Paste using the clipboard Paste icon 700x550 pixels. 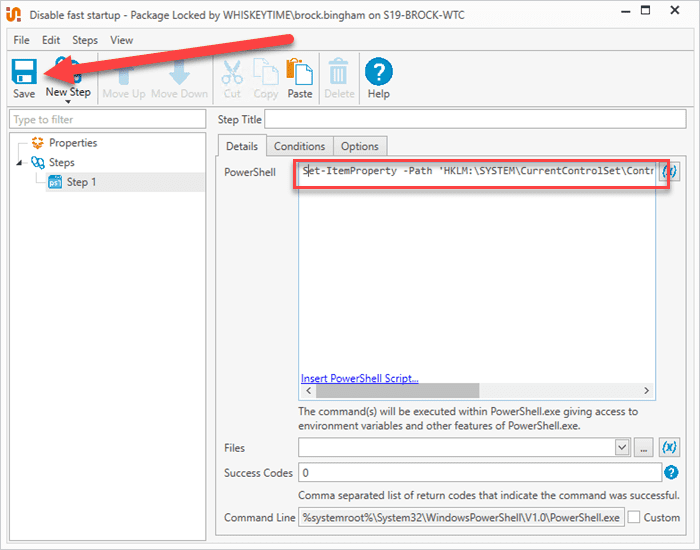click(300, 71)
